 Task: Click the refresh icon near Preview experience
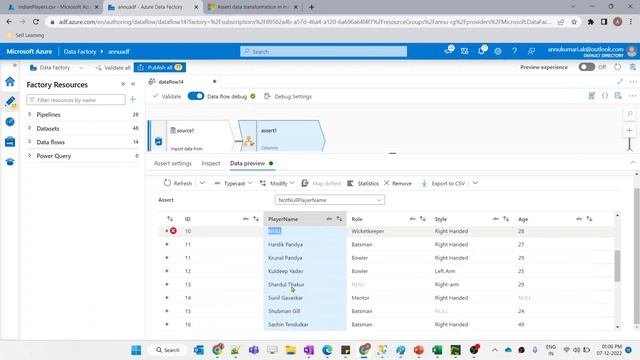(618, 67)
